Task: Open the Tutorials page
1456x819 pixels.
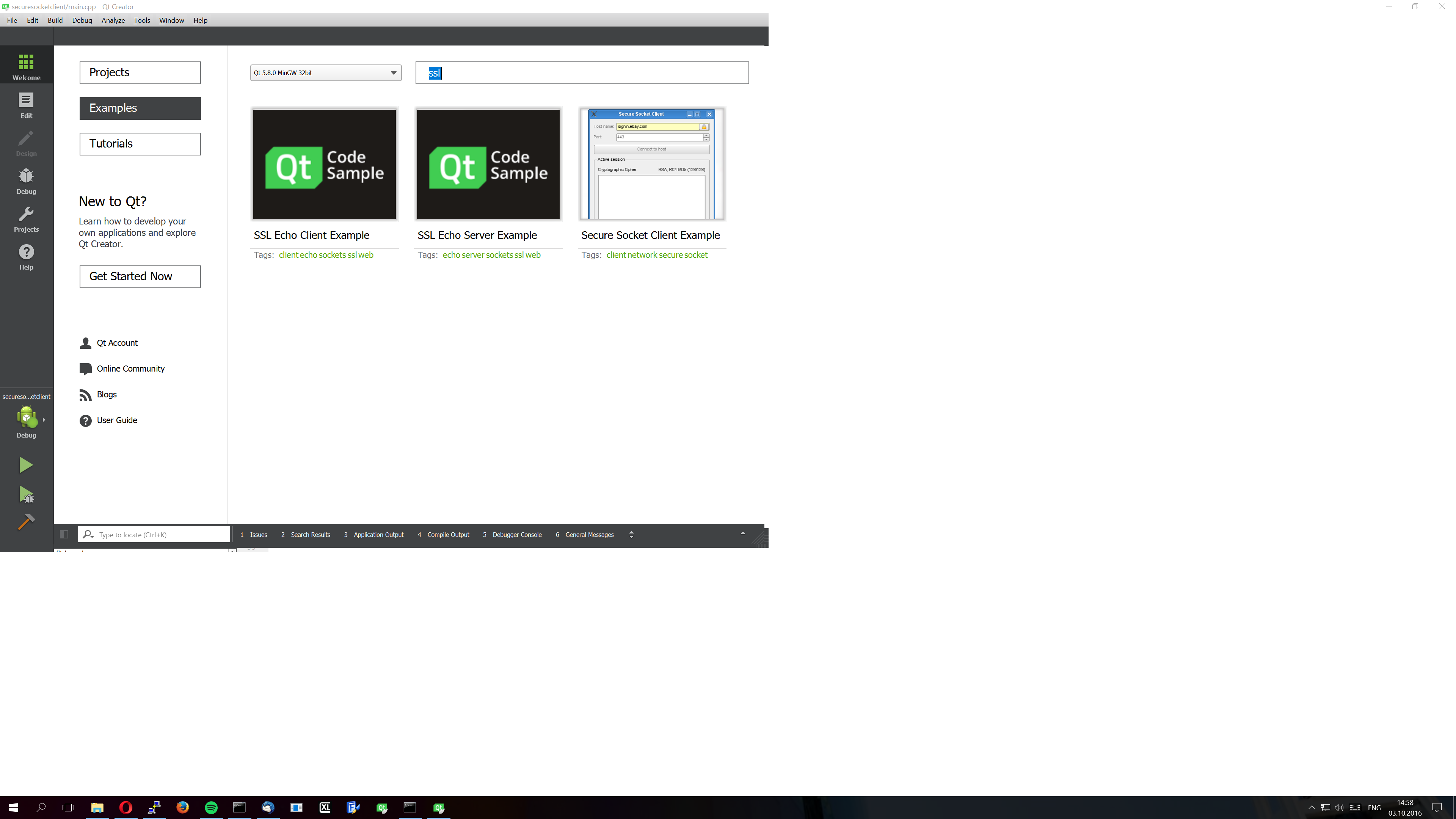Action: click(x=140, y=144)
